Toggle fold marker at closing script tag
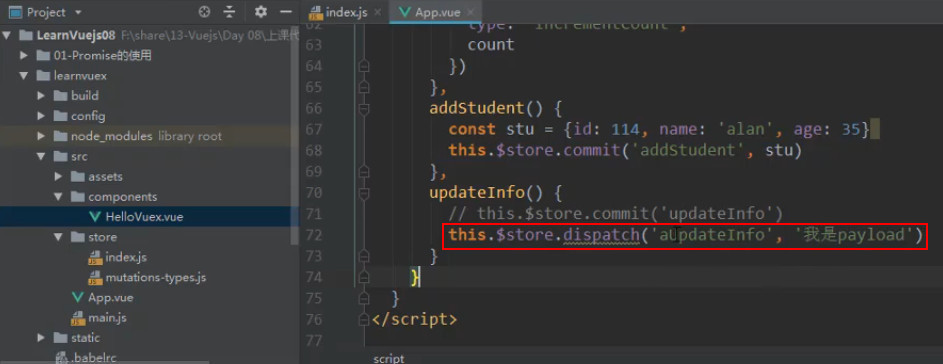Screen dimensions: 943x364 pos(363,319)
